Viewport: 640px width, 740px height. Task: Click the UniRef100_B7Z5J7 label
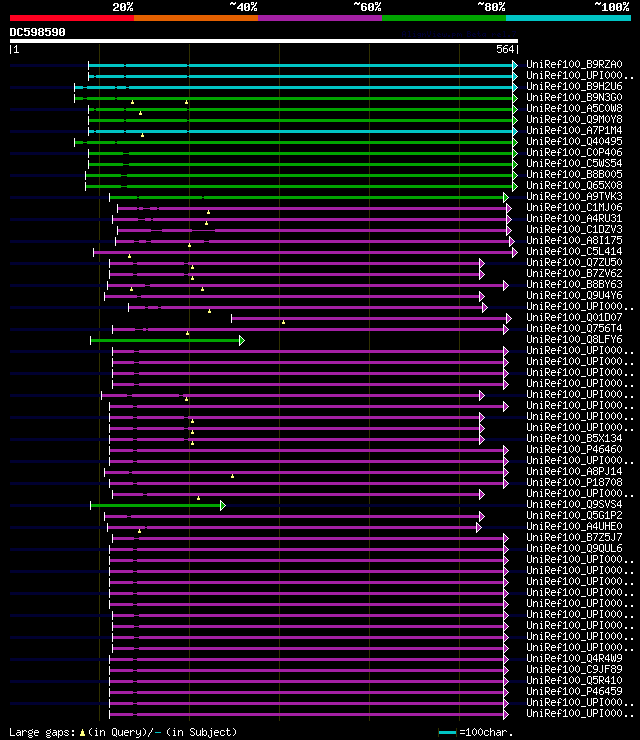[x=574, y=538]
